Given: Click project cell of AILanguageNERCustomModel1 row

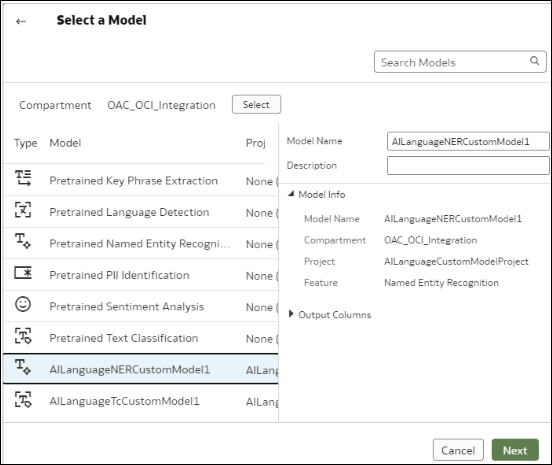Looking at the screenshot, I should (262, 370).
